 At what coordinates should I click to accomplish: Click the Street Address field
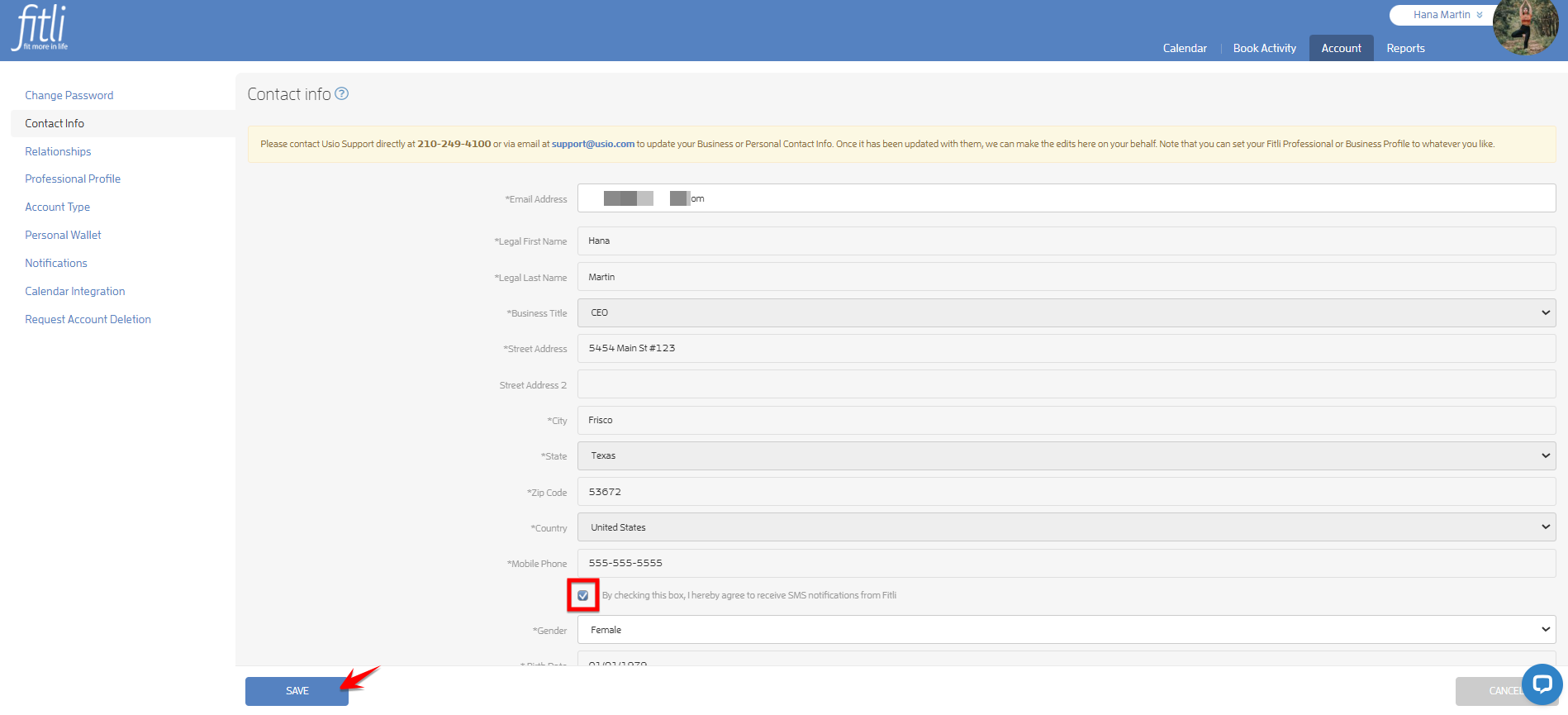coord(1067,348)
